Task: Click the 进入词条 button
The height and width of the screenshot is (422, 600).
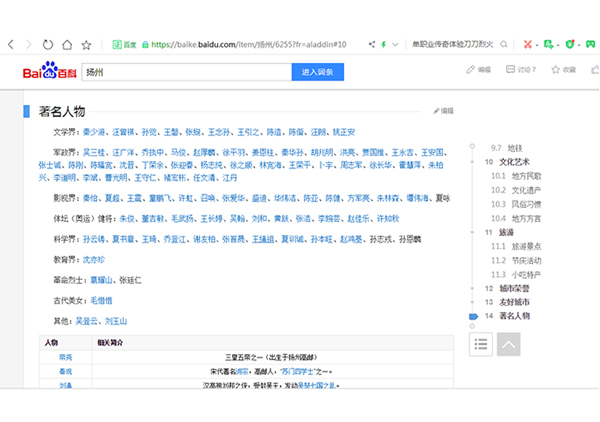Action: (x=318, y=72)
